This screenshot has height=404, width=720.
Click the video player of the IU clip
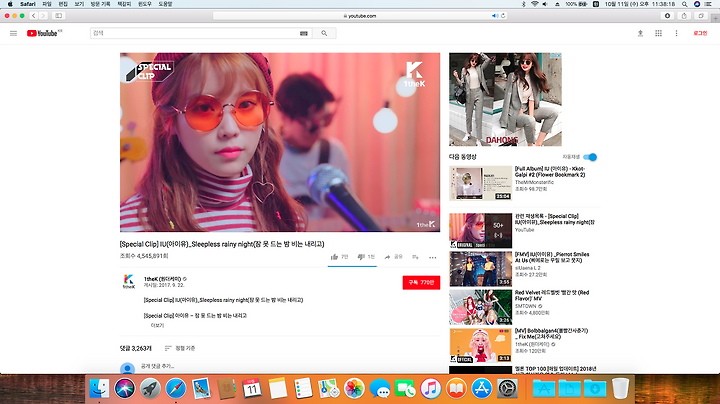tap(280, 142)
